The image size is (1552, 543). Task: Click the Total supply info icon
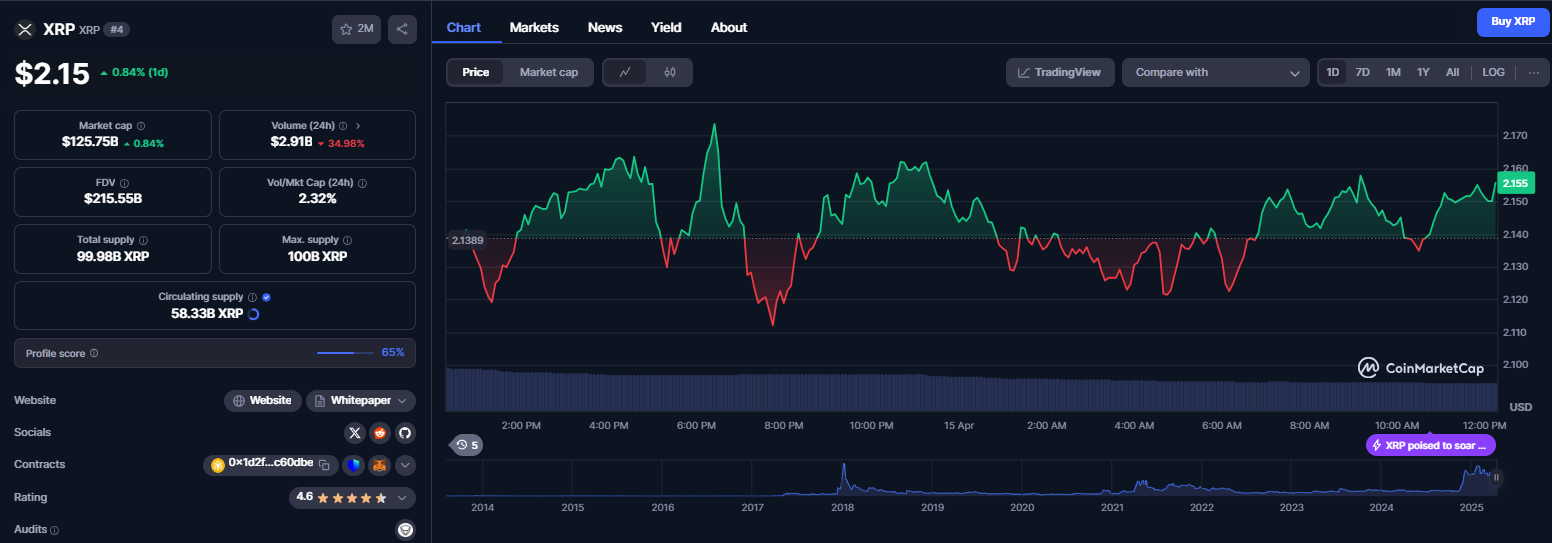click(x=143, y=240)
